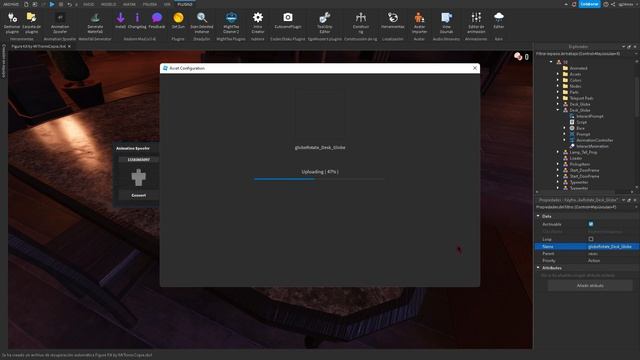Click the Rain cloud Editor plugin
640x360 pixels.
point(499,20)
